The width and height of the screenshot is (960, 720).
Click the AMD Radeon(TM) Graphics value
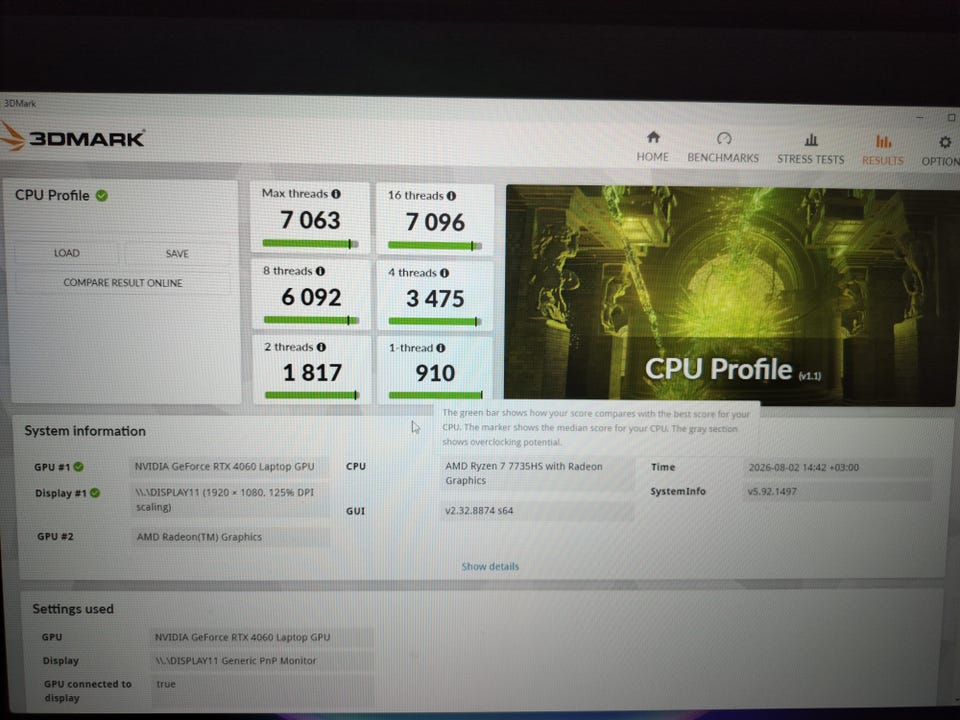230,537
